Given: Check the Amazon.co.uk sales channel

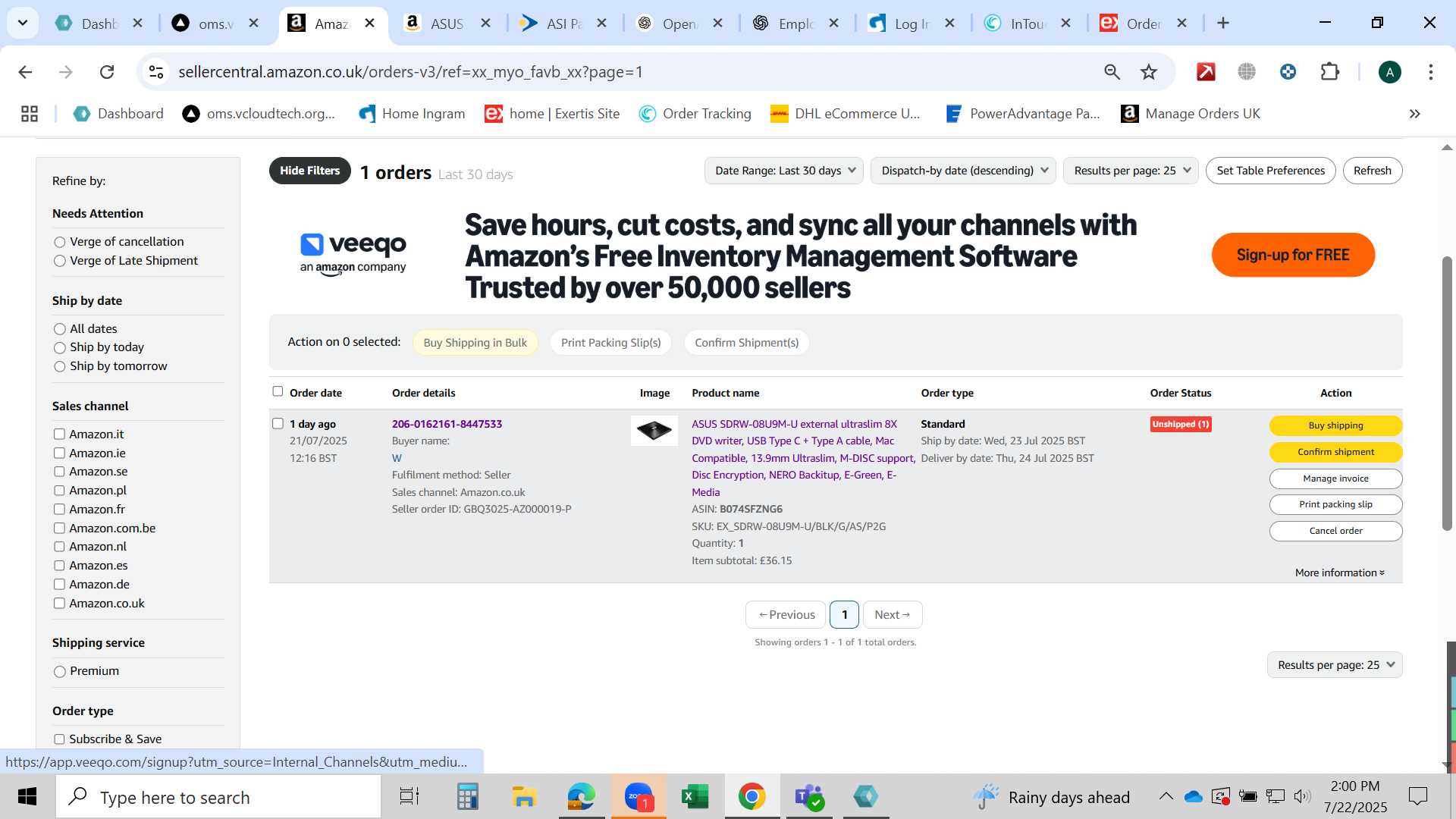Looking at the screenshot, I should (x=59, y=603).
